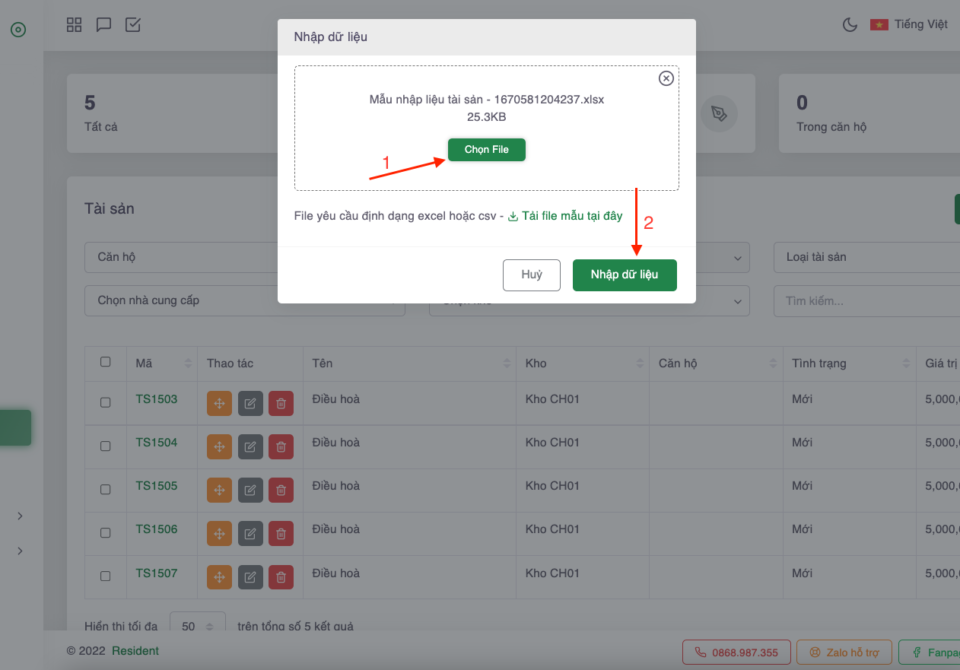960x670 pixels.
Task: Remove the uploaded file with X icon
Action: [x=666, y=79]
